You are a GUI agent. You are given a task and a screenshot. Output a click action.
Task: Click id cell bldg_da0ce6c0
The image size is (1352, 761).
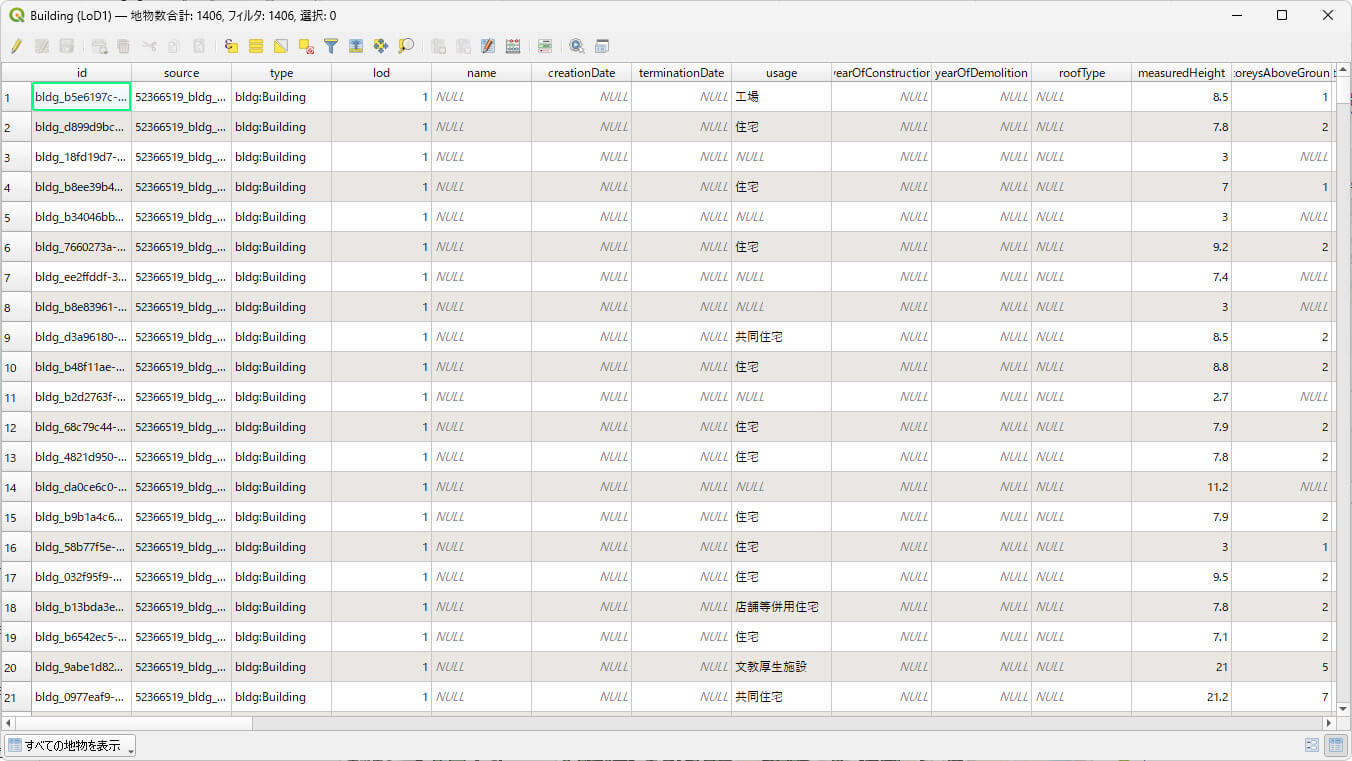(x=82, y=487)
